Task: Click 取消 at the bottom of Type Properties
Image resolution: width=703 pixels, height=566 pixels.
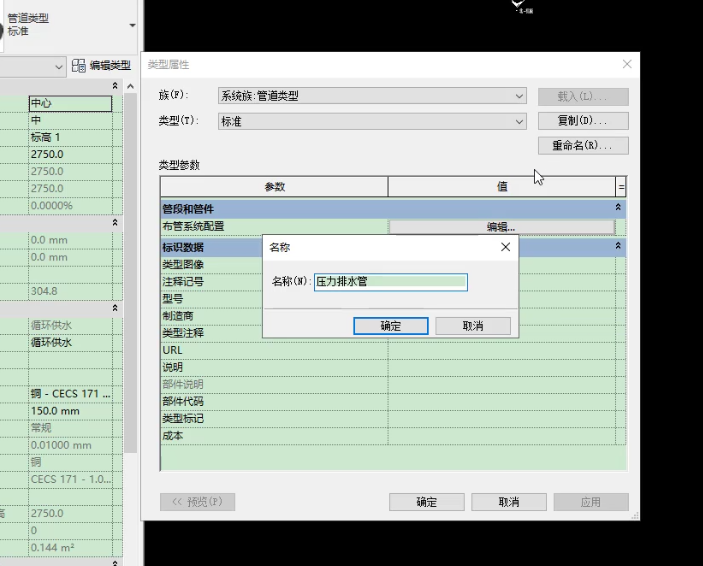Action: pos(508,502)
